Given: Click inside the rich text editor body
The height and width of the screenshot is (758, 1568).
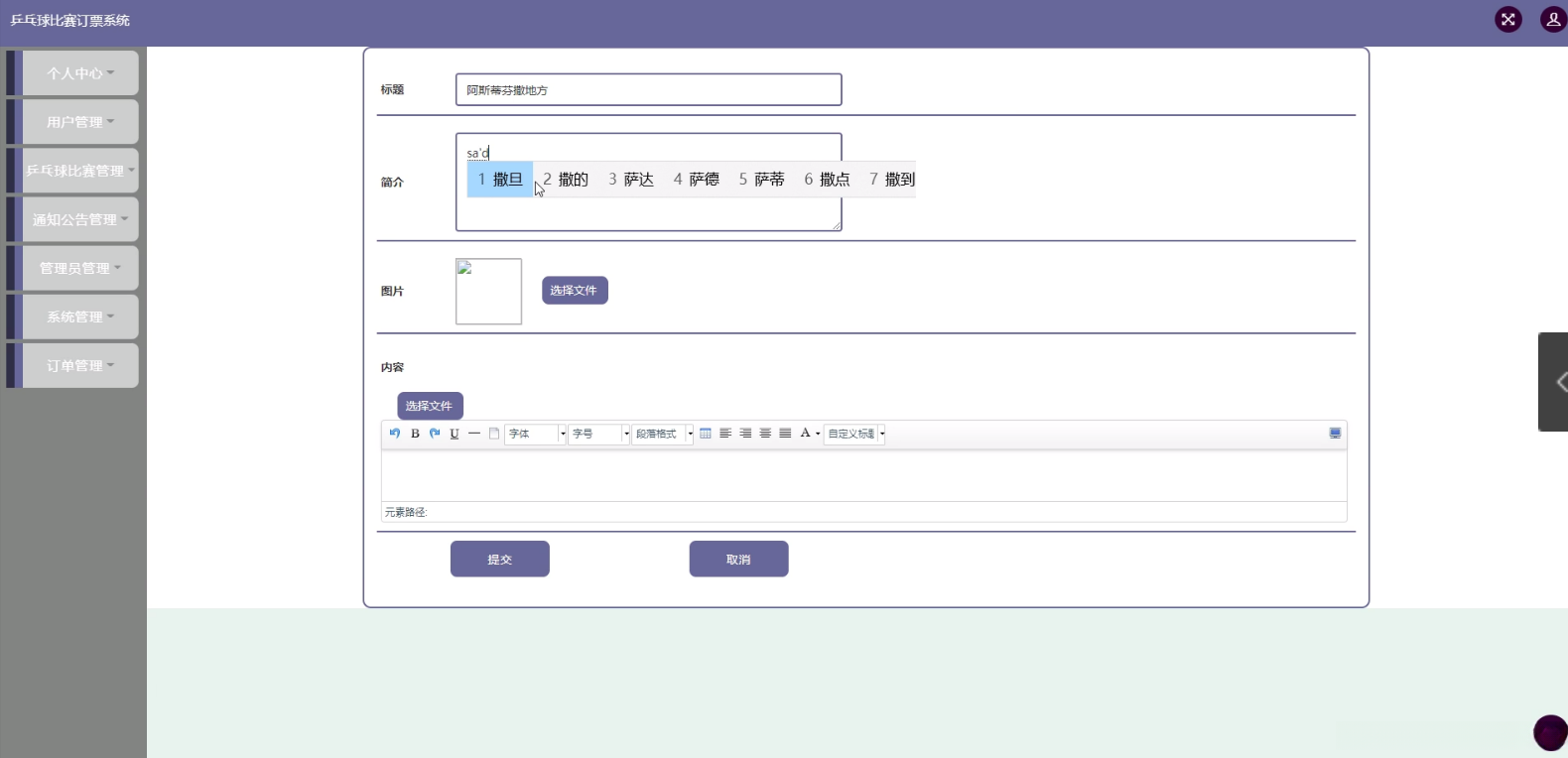Looking at the screenshot, I should pyautogui.click(x=864, y=476).
